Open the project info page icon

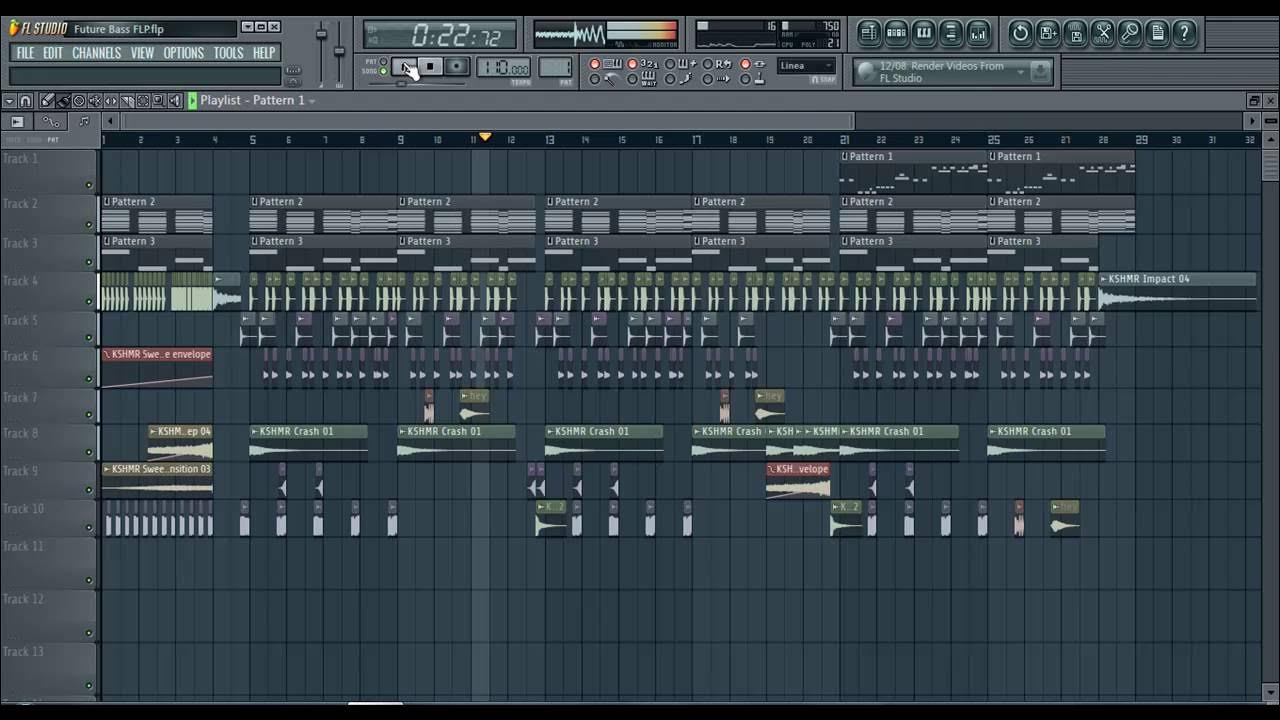click(1158, 33)
